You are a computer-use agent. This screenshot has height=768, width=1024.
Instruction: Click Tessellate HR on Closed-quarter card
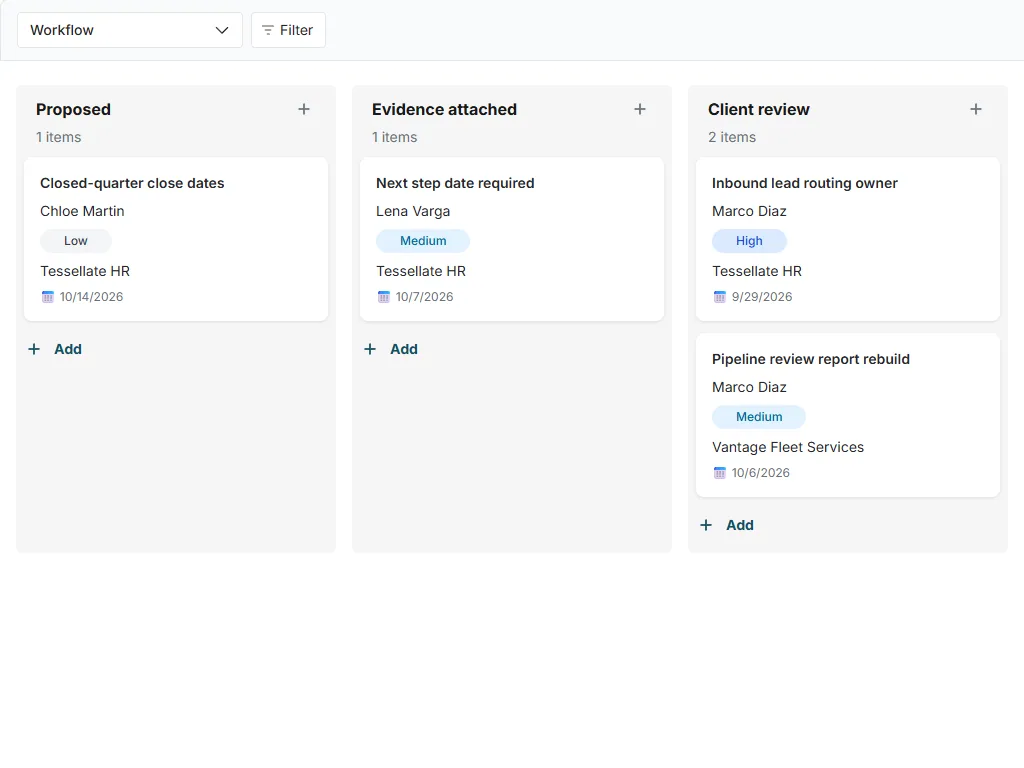(x=85, y=271)
